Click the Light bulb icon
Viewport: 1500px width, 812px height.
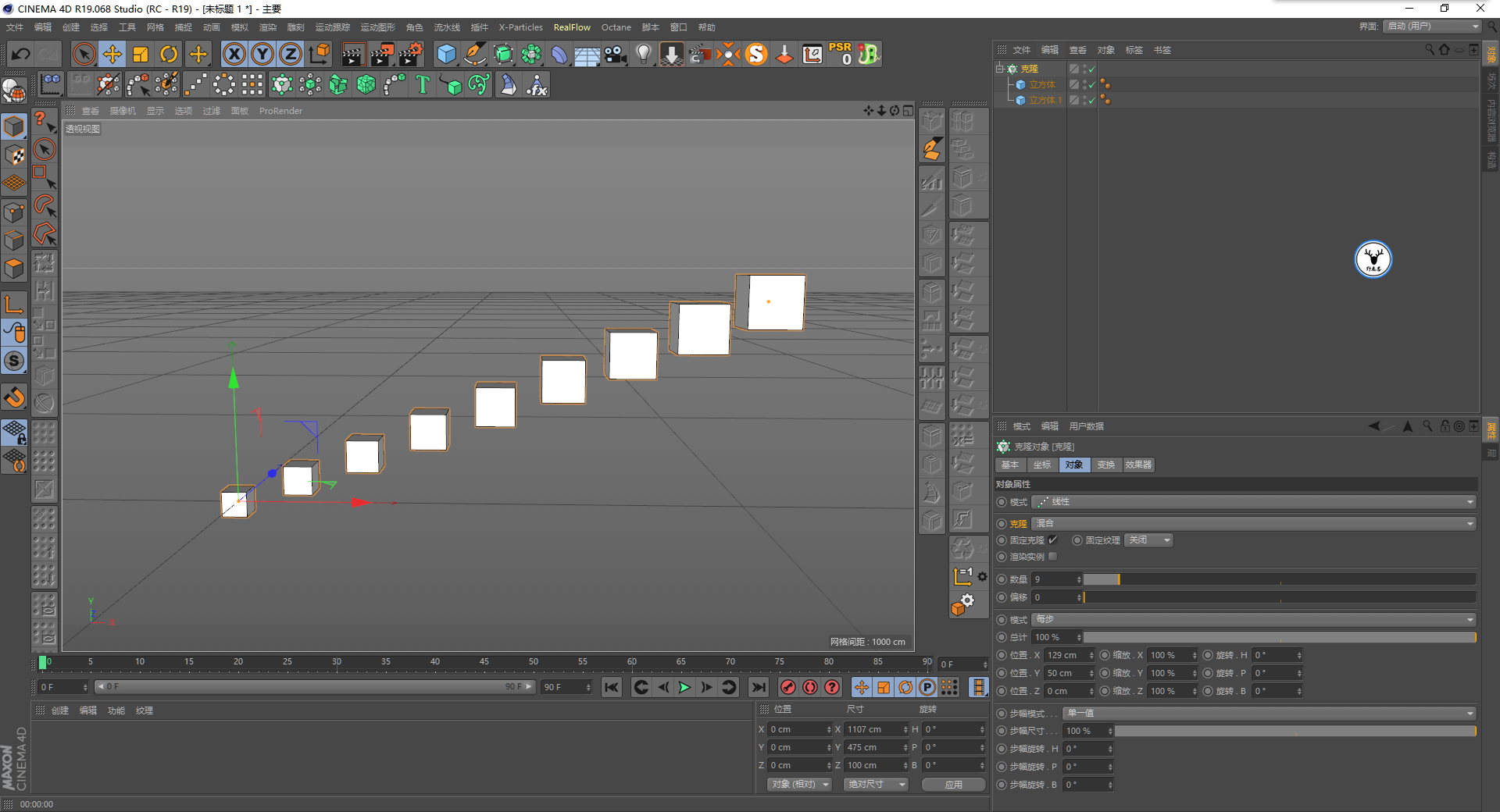644,54
